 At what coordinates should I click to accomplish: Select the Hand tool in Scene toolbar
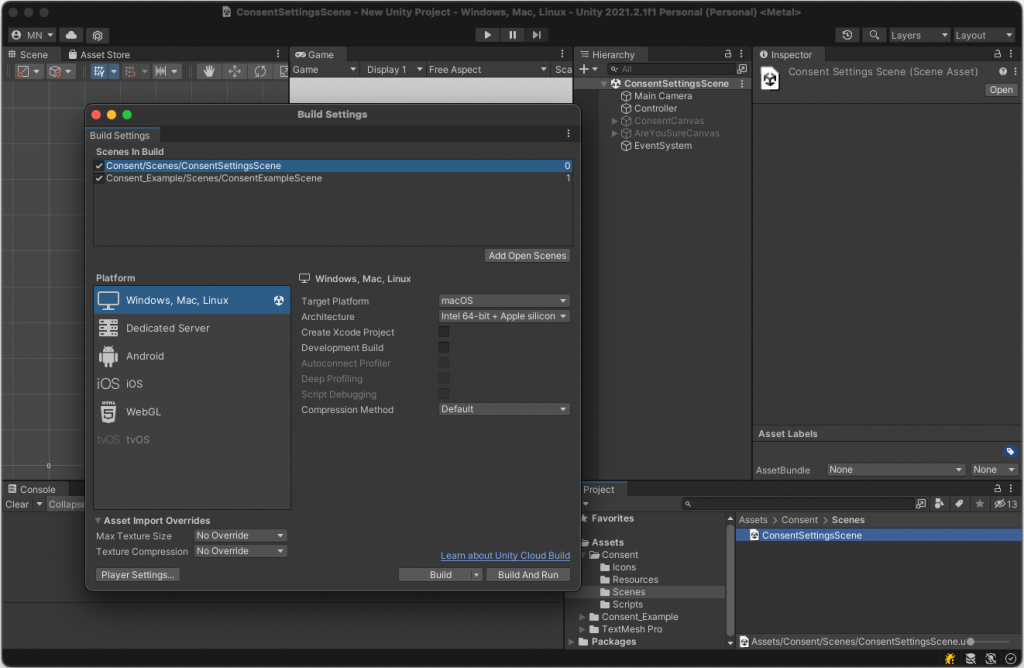coord(210,71)
